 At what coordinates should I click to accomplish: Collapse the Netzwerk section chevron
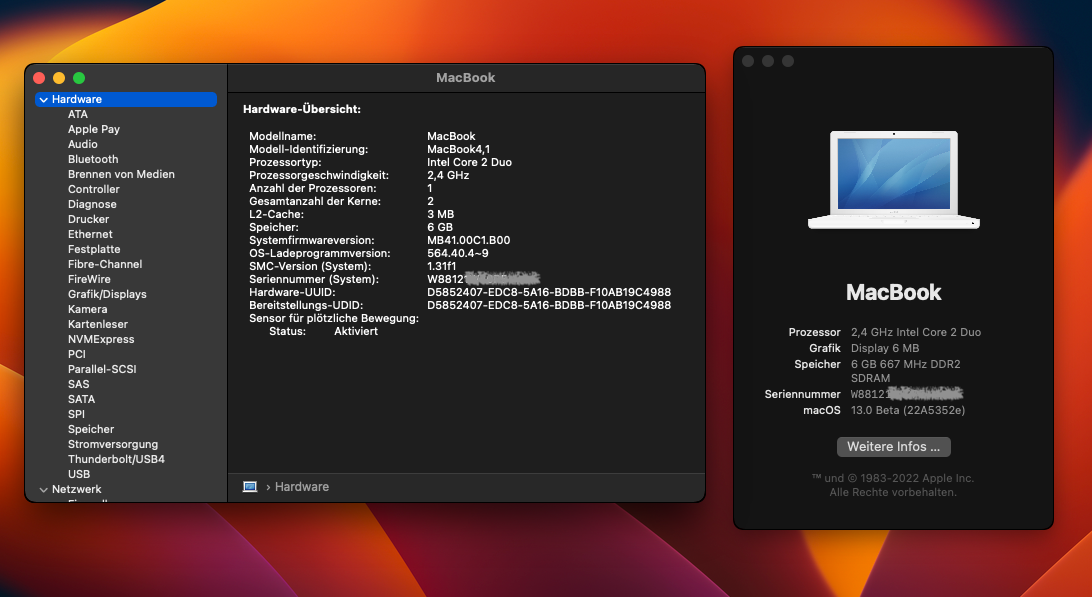coord(44,490)
